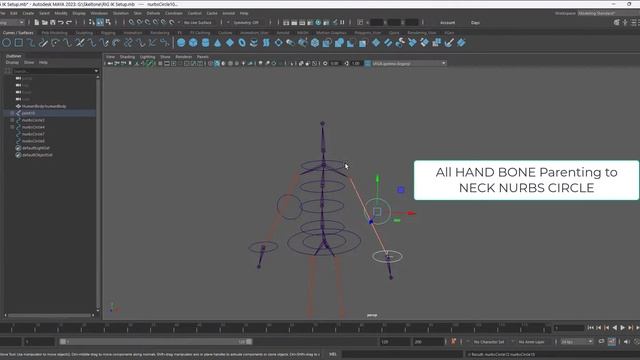Open the Deform menu
The height and width of the screenshot is (360, 640).
pyautogui.click(x=153, y=13)
